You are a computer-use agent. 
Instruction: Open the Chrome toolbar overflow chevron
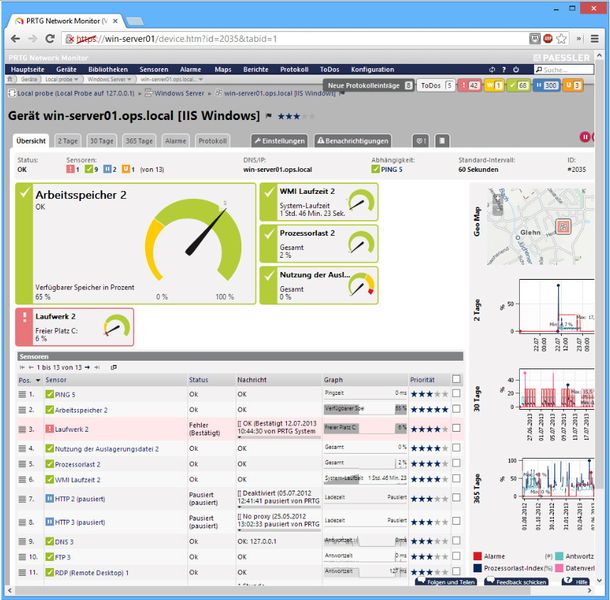(579, 39)
